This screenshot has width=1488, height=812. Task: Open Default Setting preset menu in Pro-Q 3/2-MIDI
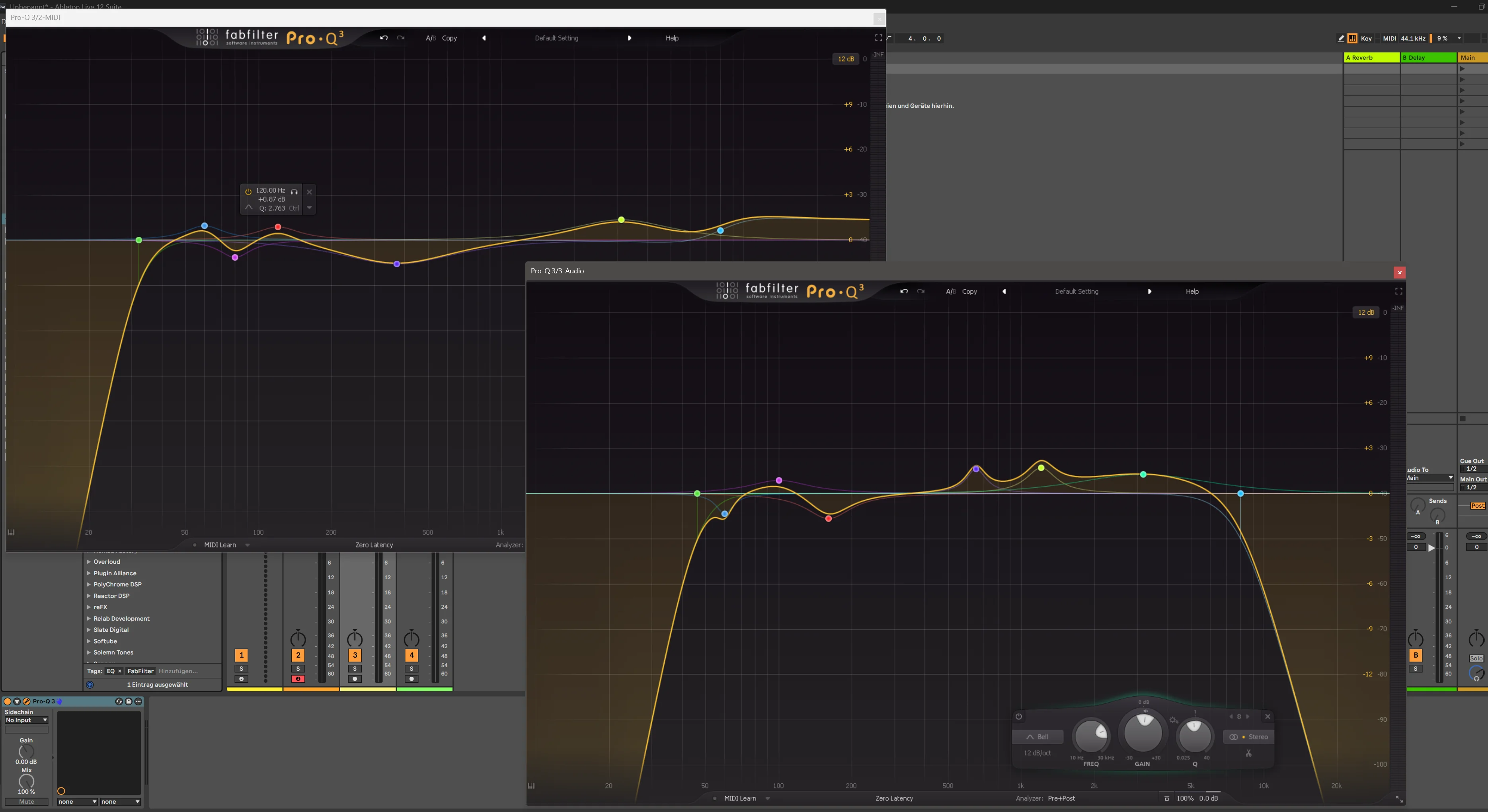(556, 37)
